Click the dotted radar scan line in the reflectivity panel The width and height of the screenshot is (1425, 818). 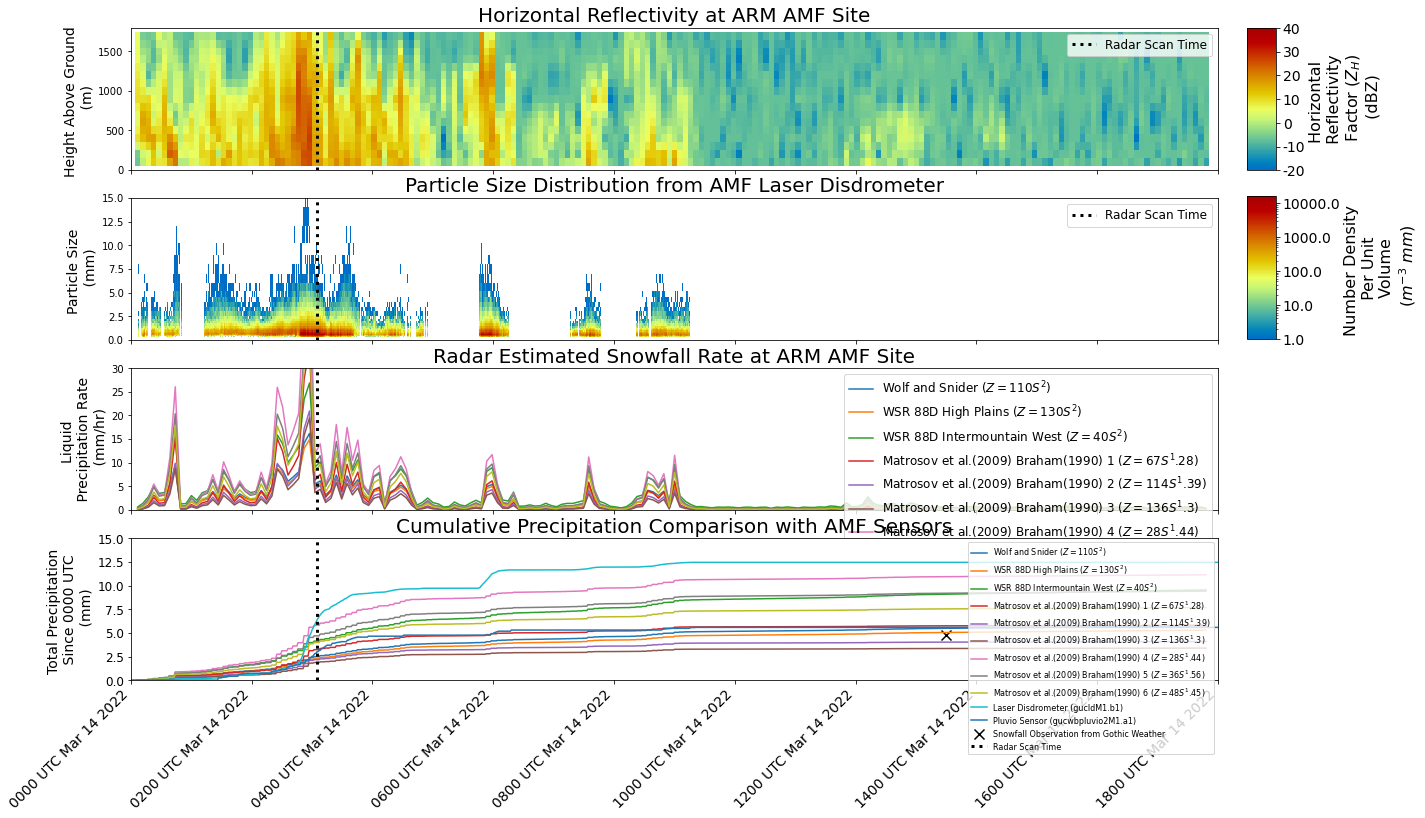click(317, 99)
